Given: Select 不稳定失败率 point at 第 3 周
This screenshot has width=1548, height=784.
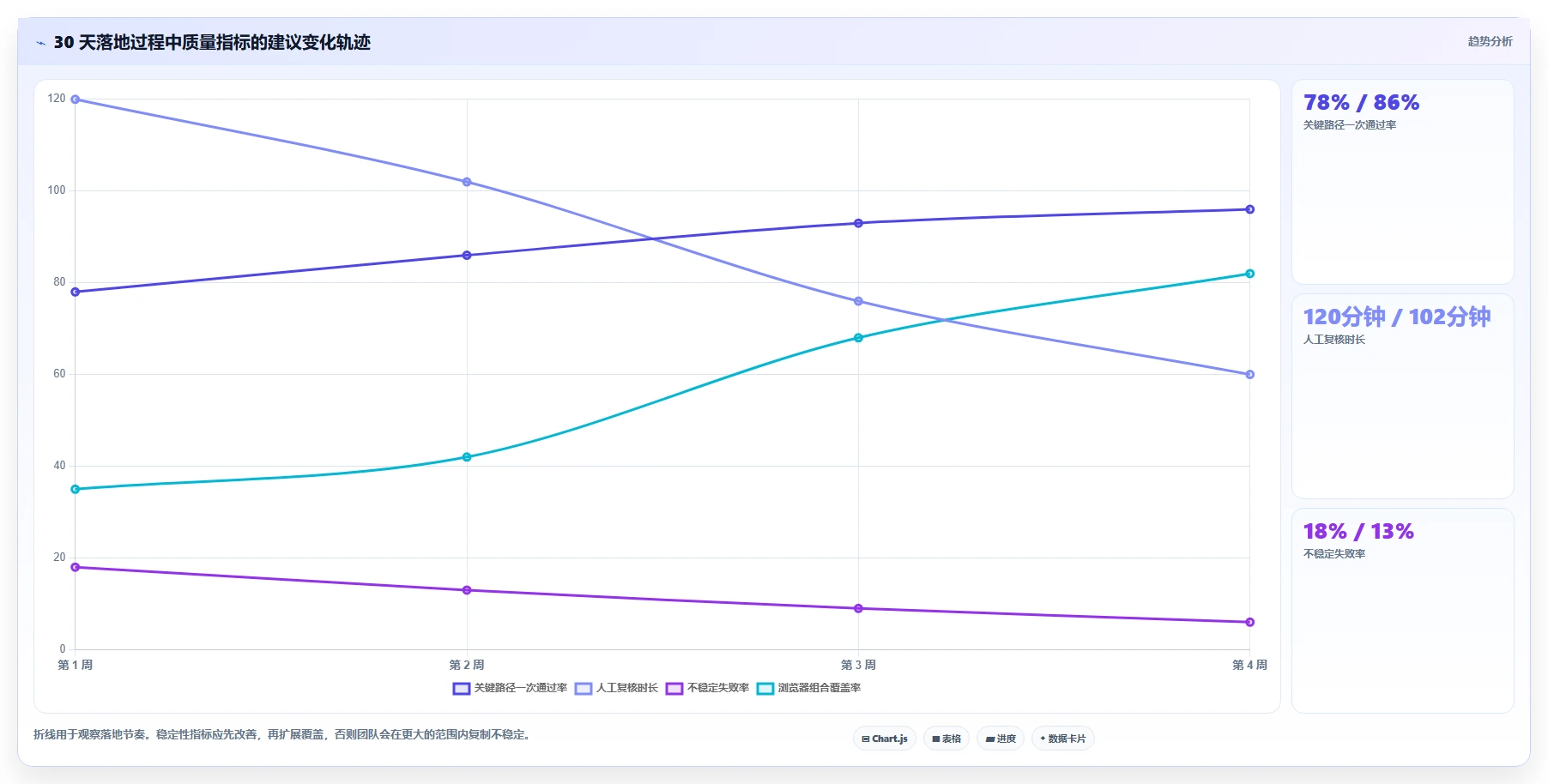Looking at the screenshot, I should [858, 608].
